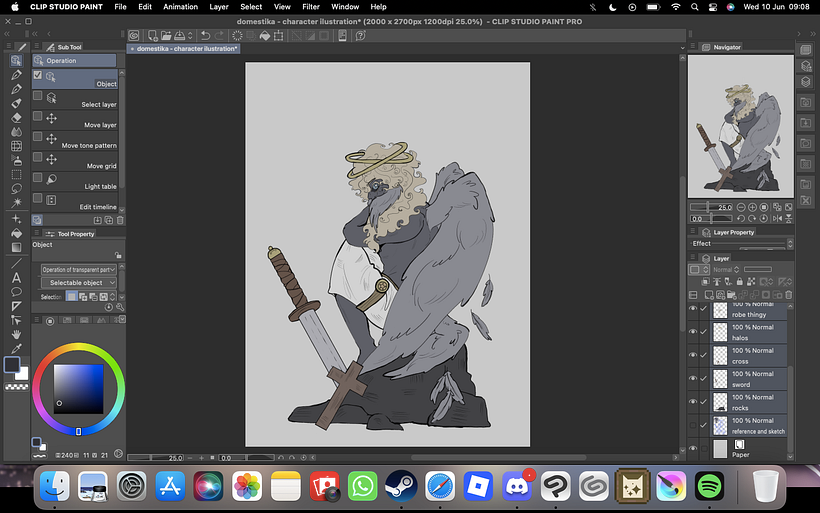Switch to domestika - character ilustration tab
This screenshot has height=513, width=820.
[x=184, y=49]
